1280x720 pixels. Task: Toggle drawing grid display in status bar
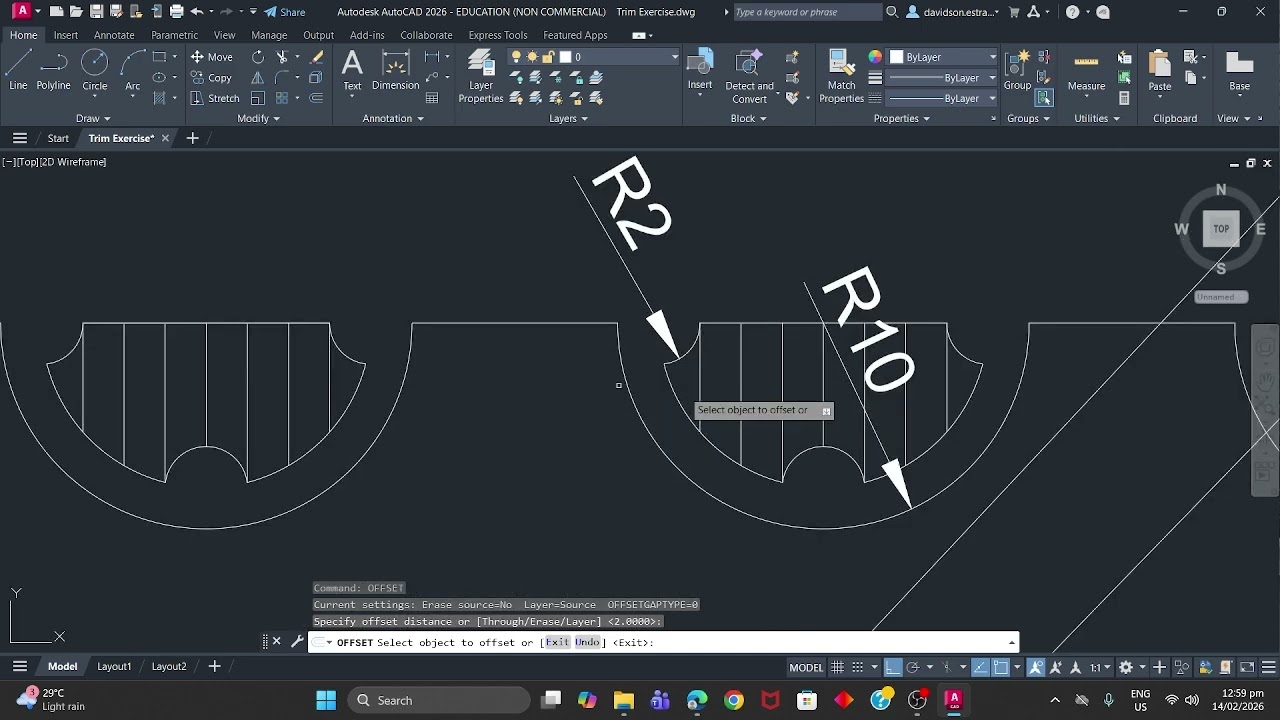[838, 667]
